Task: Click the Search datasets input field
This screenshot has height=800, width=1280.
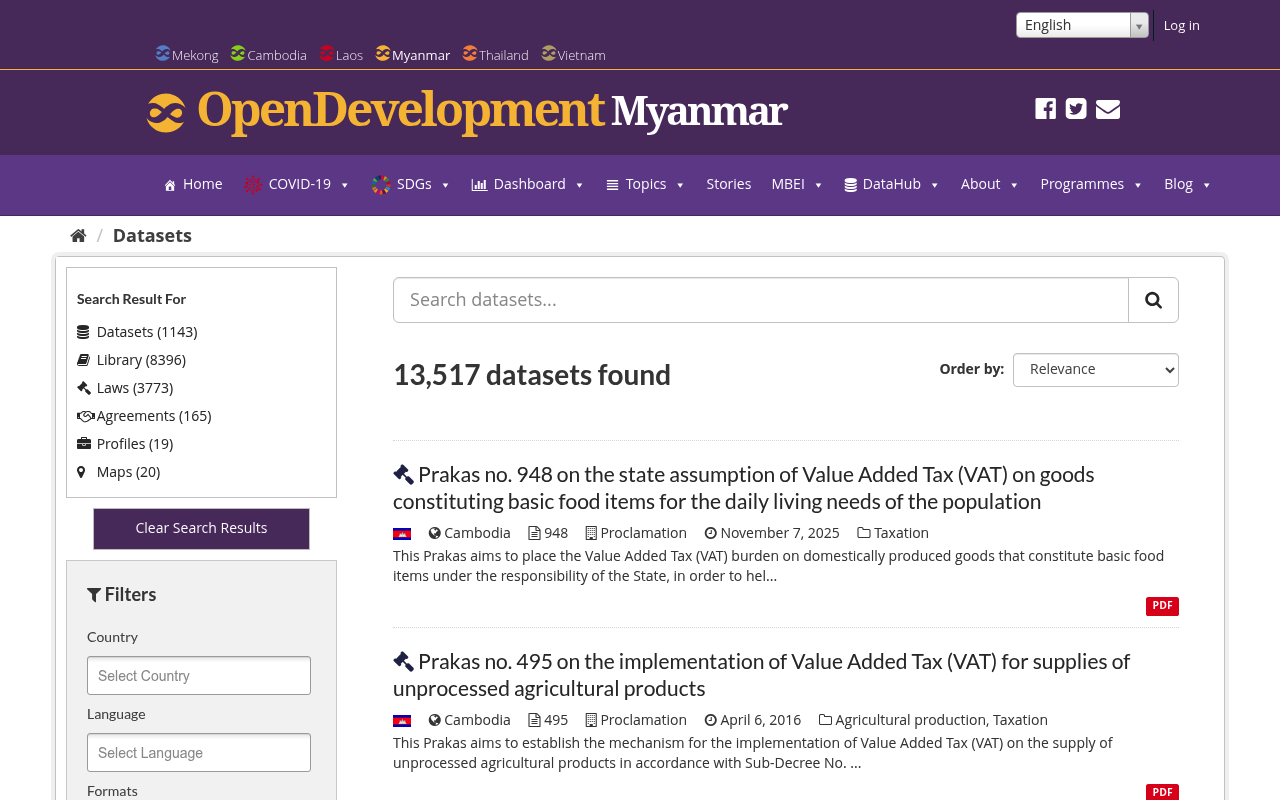Action: (x=761, y=300)
